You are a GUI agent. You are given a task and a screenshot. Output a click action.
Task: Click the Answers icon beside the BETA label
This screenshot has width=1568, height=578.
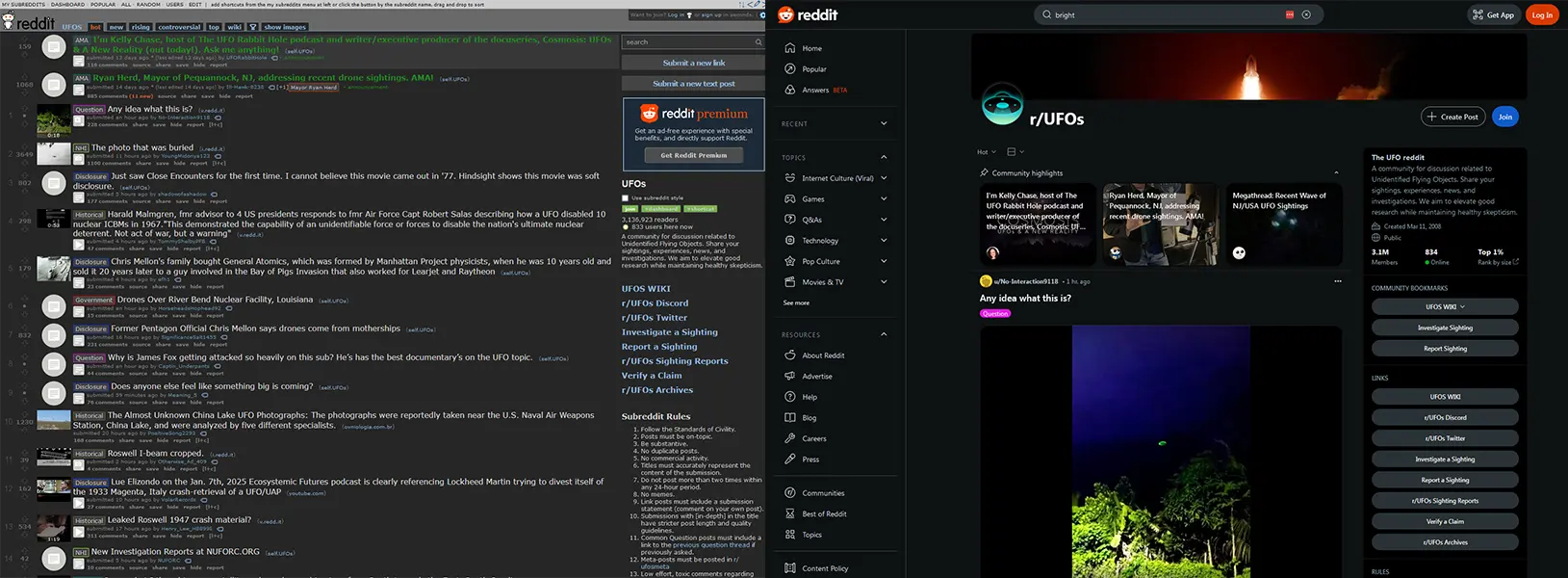(790, 90)
